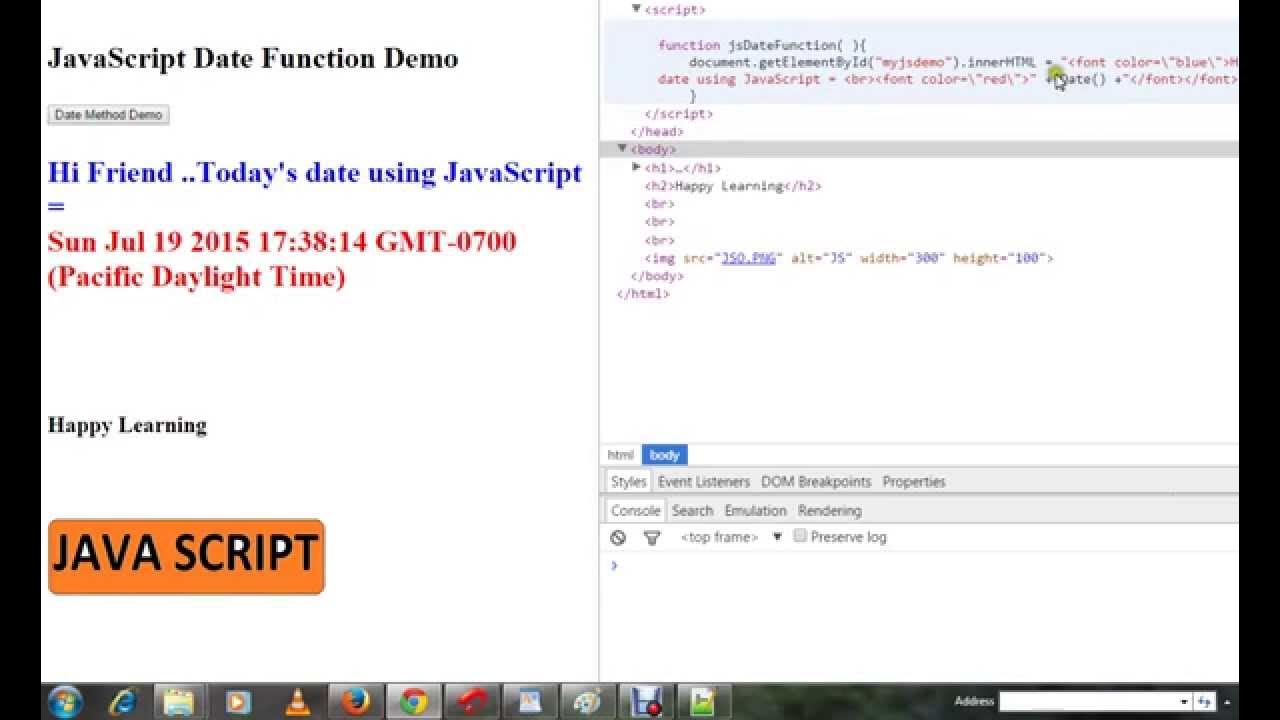
Task: Open the Rendering drawer tab
Action: (x=829, y=510)
